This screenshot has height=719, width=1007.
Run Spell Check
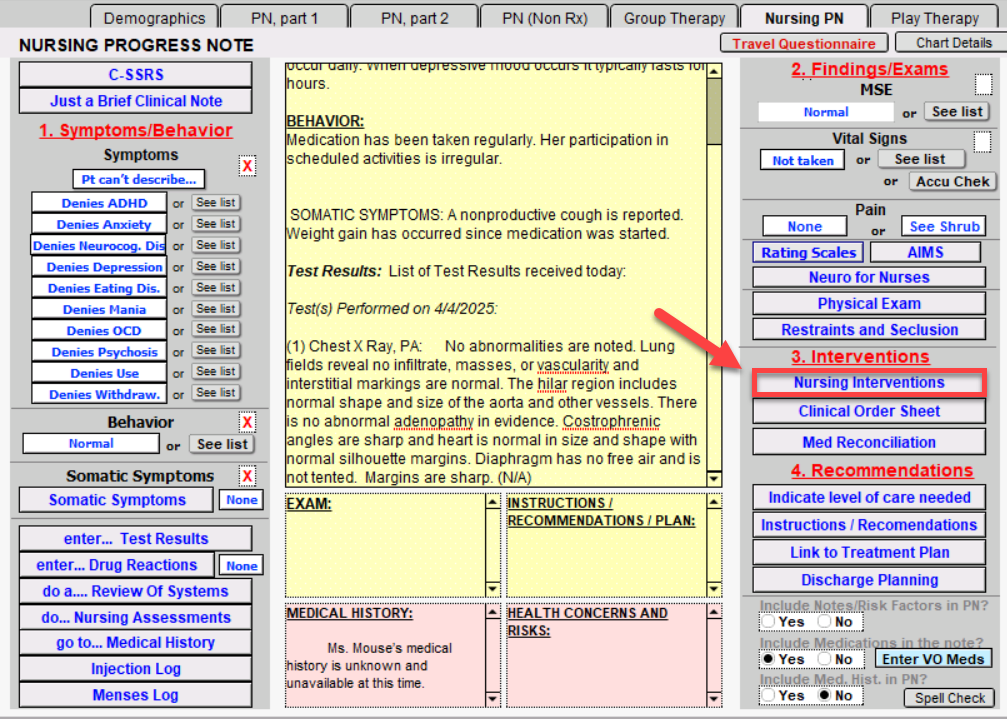(x=951, y=698)
